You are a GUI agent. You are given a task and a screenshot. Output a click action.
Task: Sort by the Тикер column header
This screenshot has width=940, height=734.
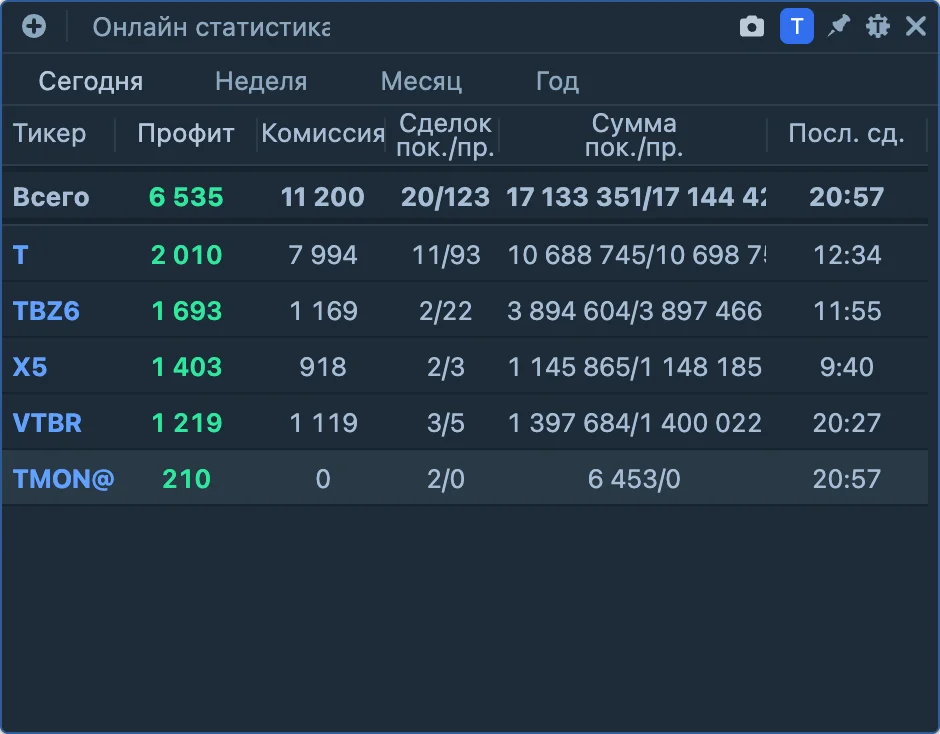(49, 134)
